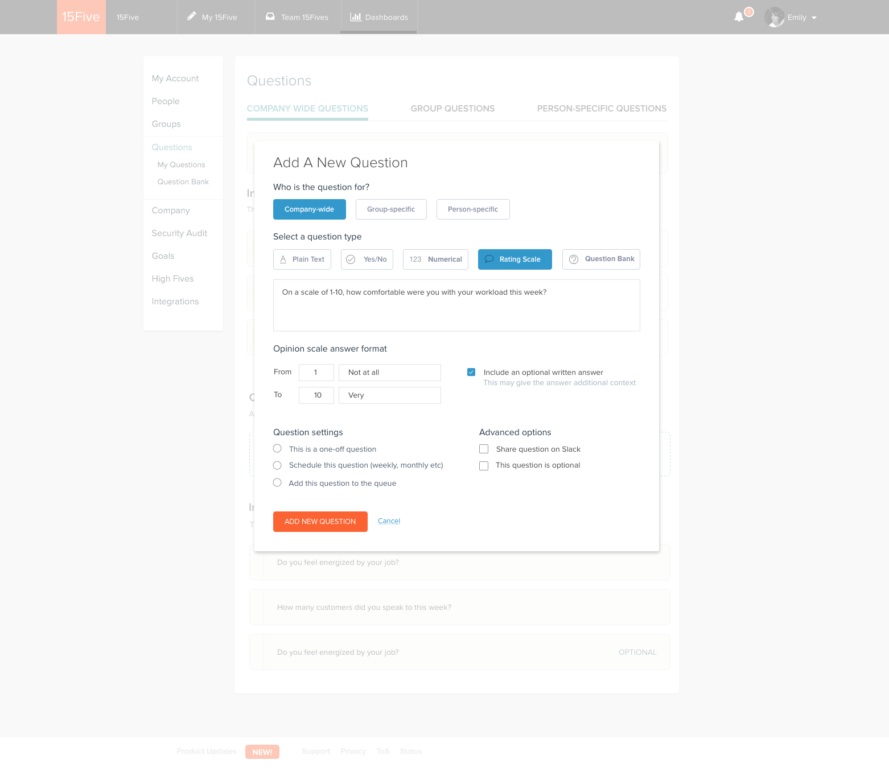Click the notifications bell icon
Viewport: 889px width, 768px height.
739,17
